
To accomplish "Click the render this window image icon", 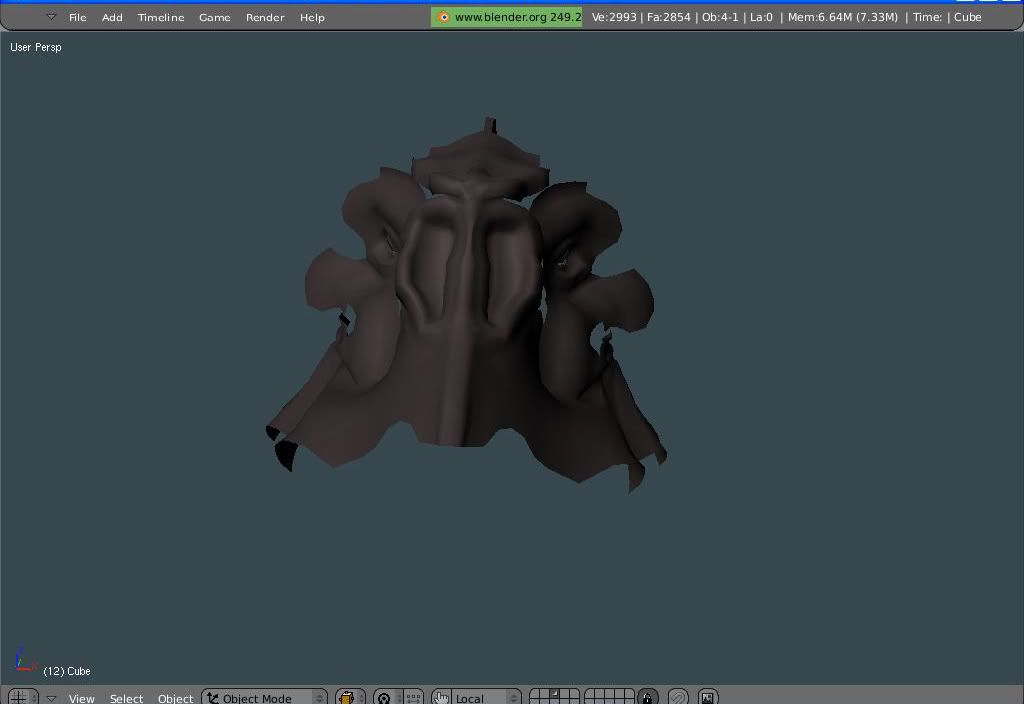I will coord(708,697).
